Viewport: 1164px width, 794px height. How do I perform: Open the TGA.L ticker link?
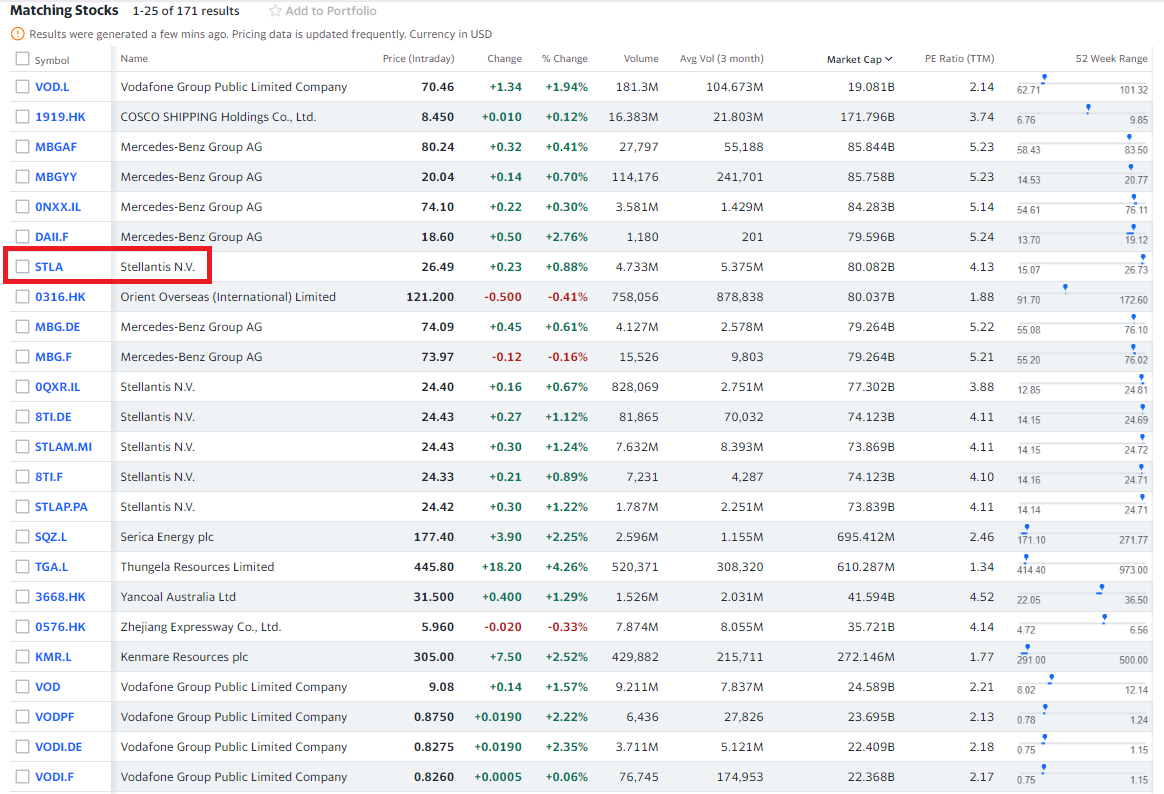pos(51,567)
